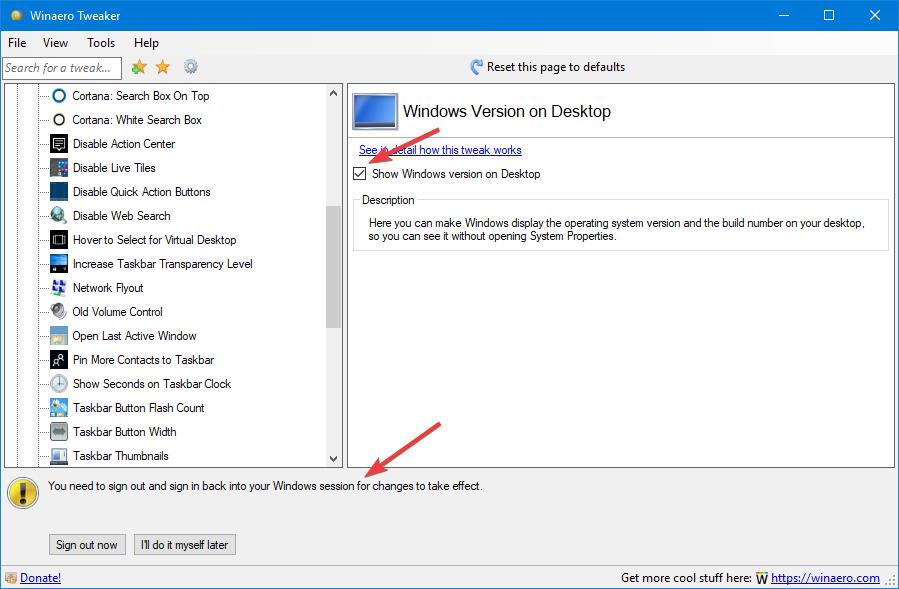The image size is (899, 589).
Task: Open bookmarks with the plain star icon
Action: pyautogui.click(x=163, y=67)
